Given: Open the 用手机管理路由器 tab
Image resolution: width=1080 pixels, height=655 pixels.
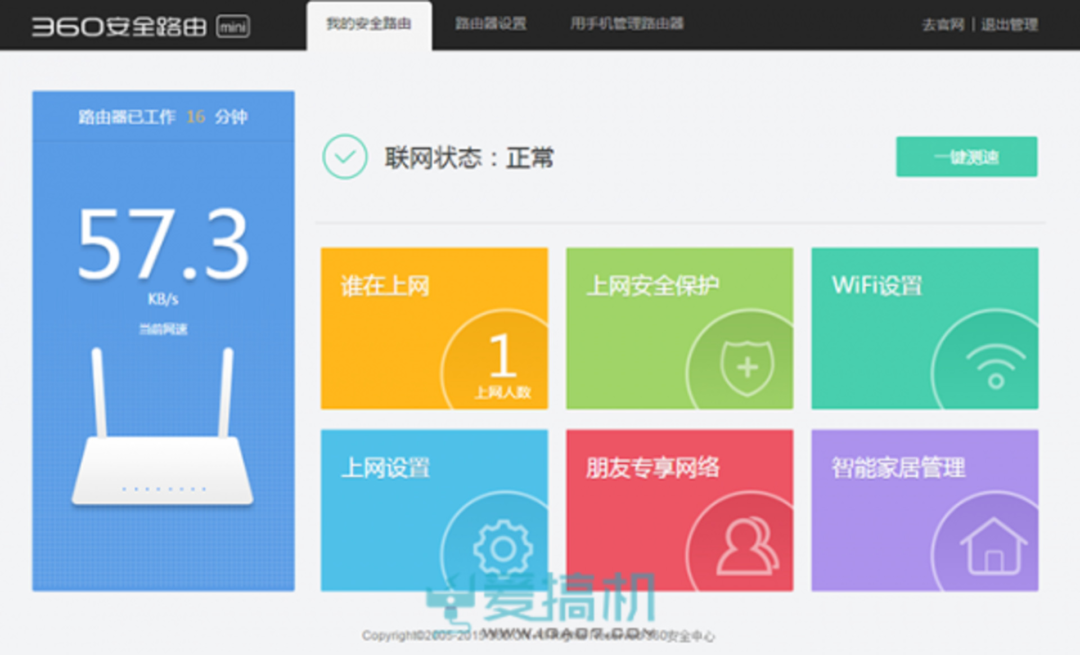Looking at the screenshot, I should point(627,24).
